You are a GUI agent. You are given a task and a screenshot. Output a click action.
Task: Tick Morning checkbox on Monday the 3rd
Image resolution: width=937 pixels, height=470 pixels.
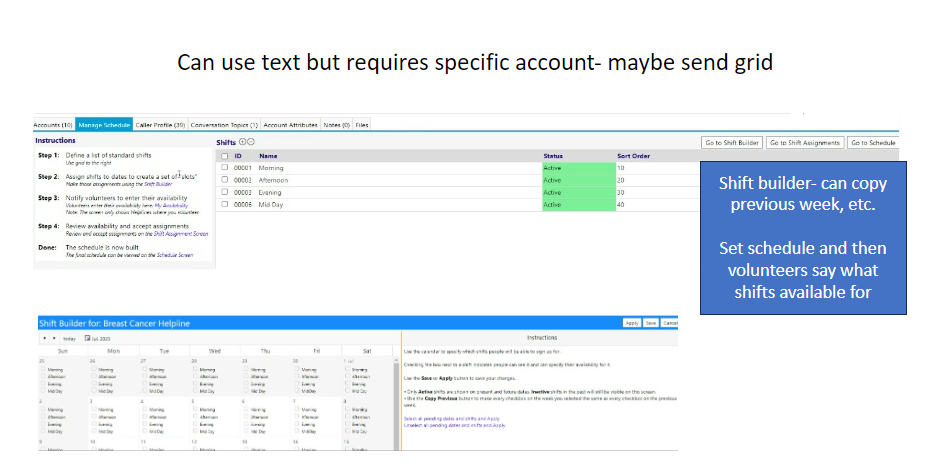(x=94, y=410)
